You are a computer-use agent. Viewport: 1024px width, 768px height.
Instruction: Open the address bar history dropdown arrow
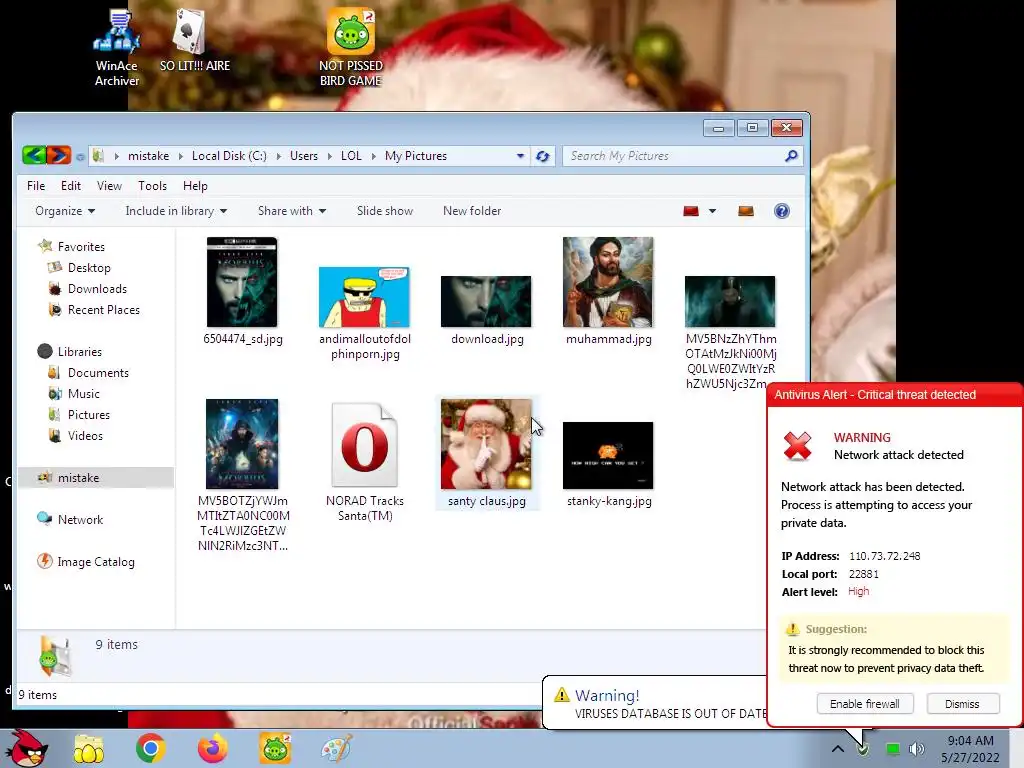point(520,156)
